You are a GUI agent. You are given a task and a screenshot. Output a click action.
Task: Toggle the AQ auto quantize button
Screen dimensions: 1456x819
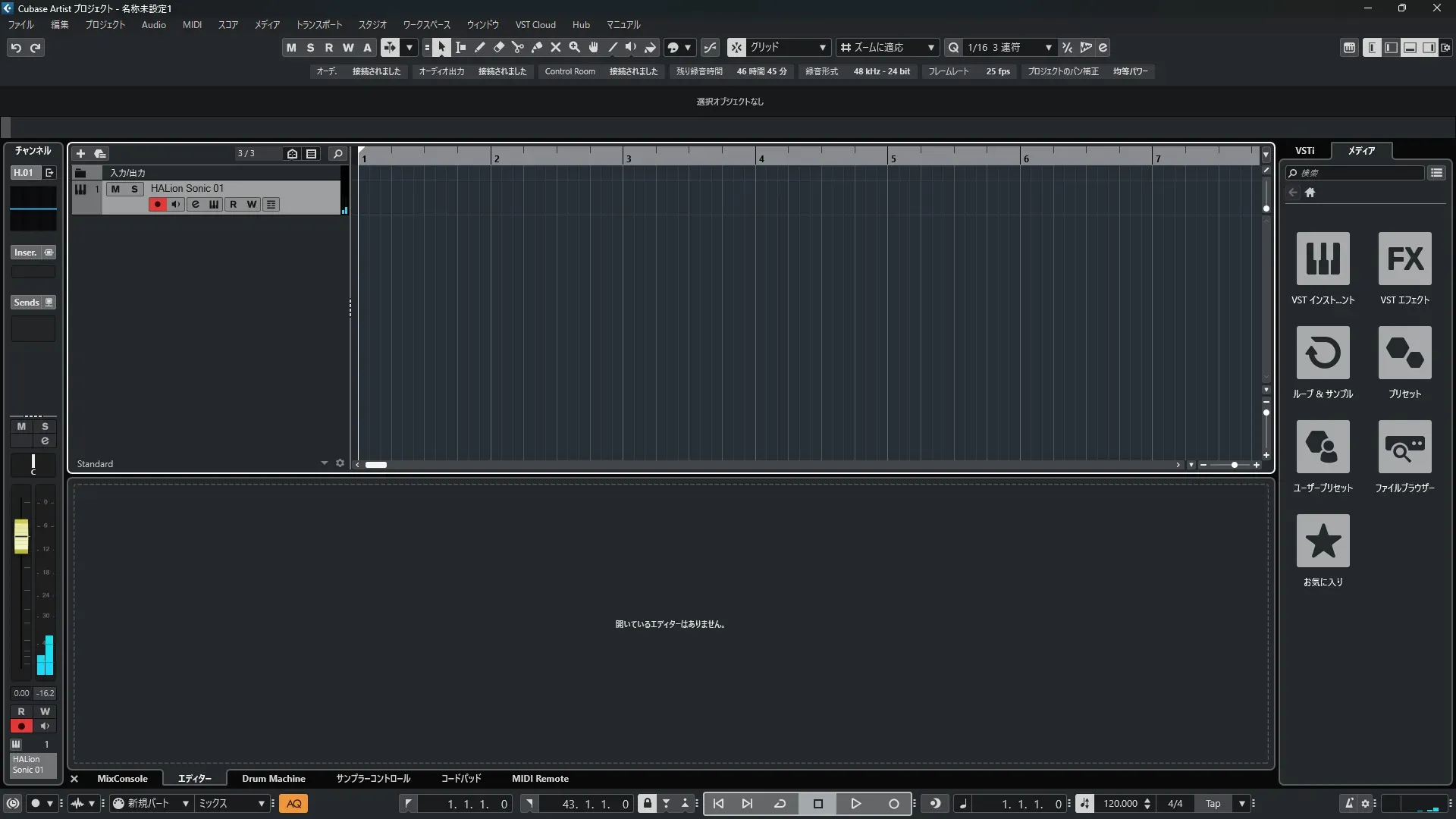tap(293, 804)
